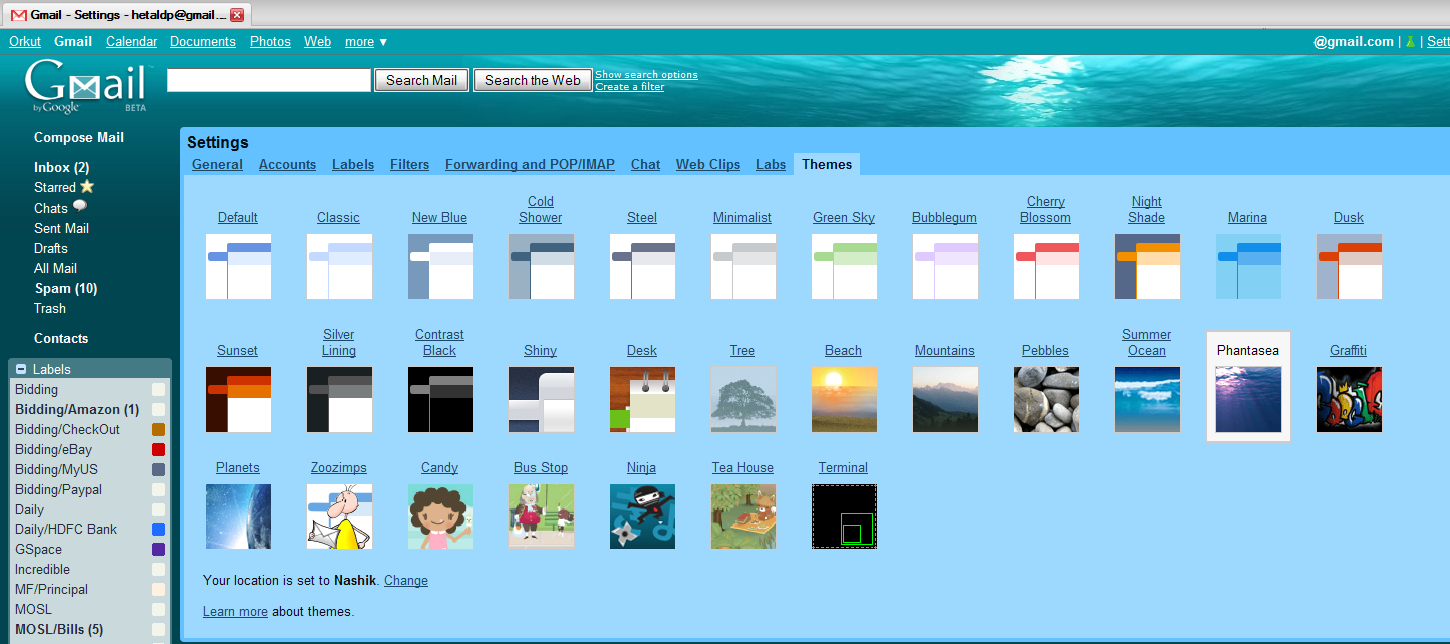Apply the Desk theme thumbnail

(642, 400)
